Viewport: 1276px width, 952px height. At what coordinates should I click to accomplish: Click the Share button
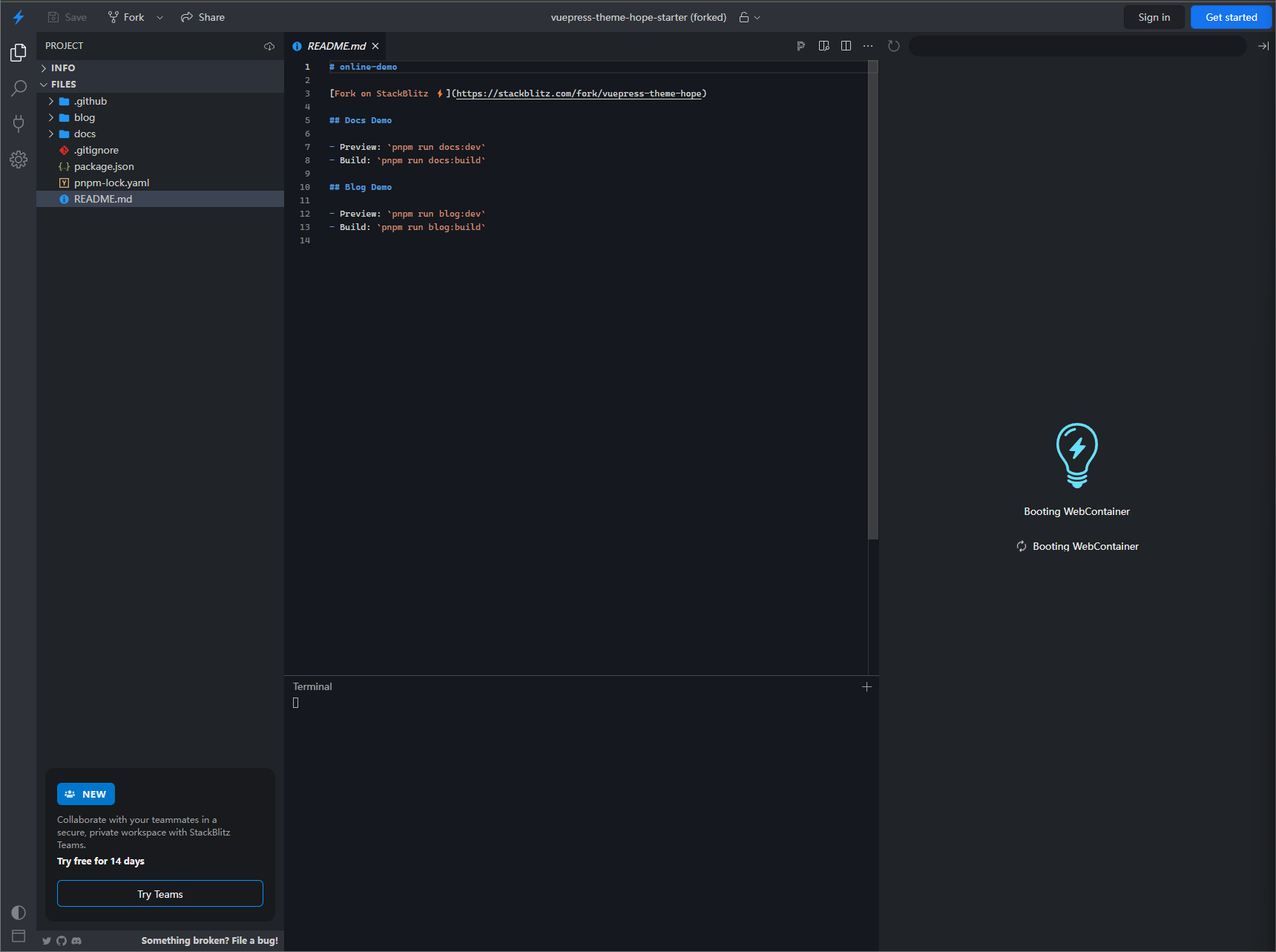pyautogui.click(x=203, y=17)
